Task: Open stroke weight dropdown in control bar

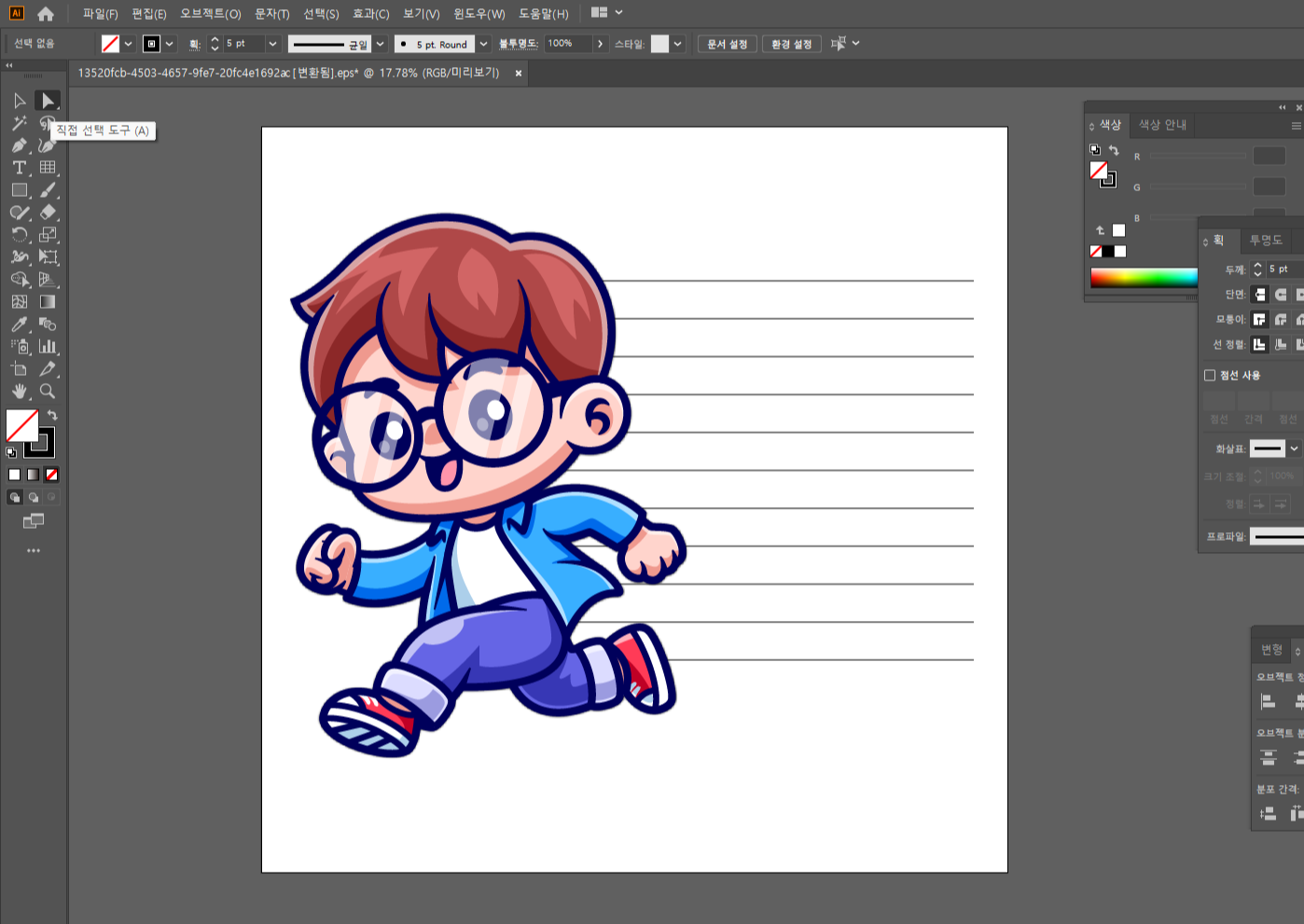Action: point(272,44)
